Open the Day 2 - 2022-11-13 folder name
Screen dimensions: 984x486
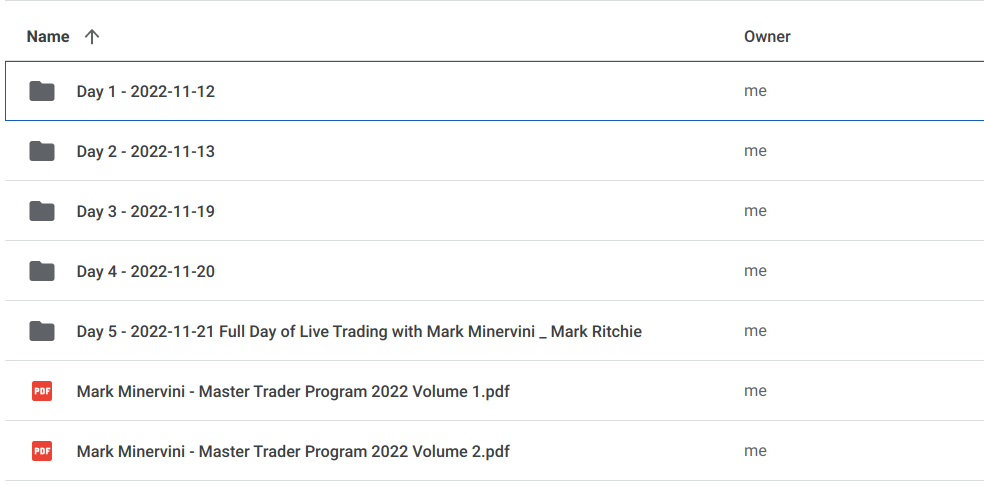pos(146,152)
